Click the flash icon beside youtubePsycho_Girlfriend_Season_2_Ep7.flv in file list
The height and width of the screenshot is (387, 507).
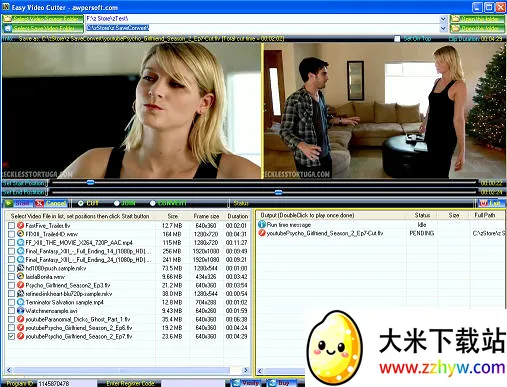point(21,336)
